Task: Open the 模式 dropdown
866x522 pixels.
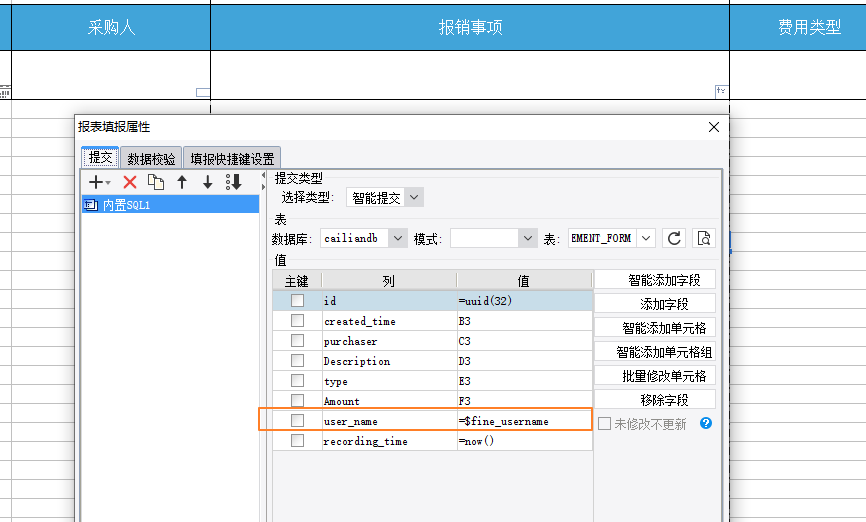Action: 493,238
